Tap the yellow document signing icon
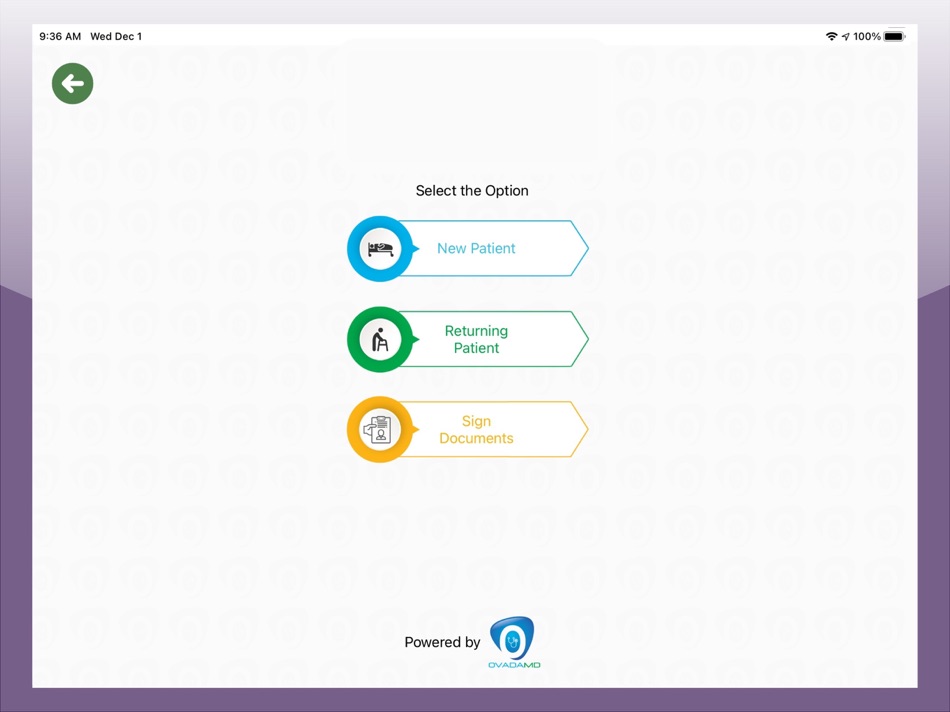 coord(380,430)
